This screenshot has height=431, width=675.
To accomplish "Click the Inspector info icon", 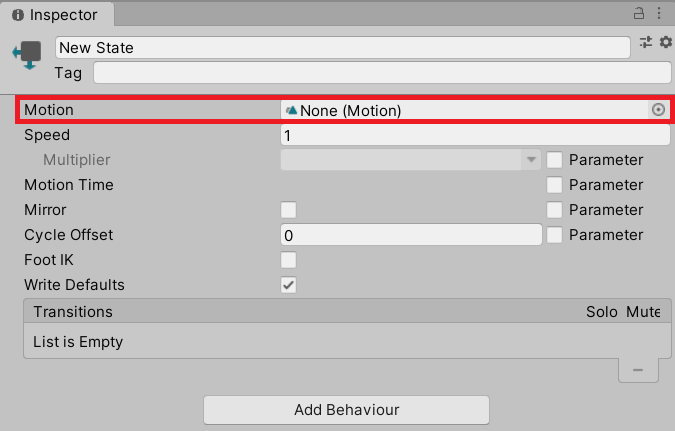I will pos(18,15).
